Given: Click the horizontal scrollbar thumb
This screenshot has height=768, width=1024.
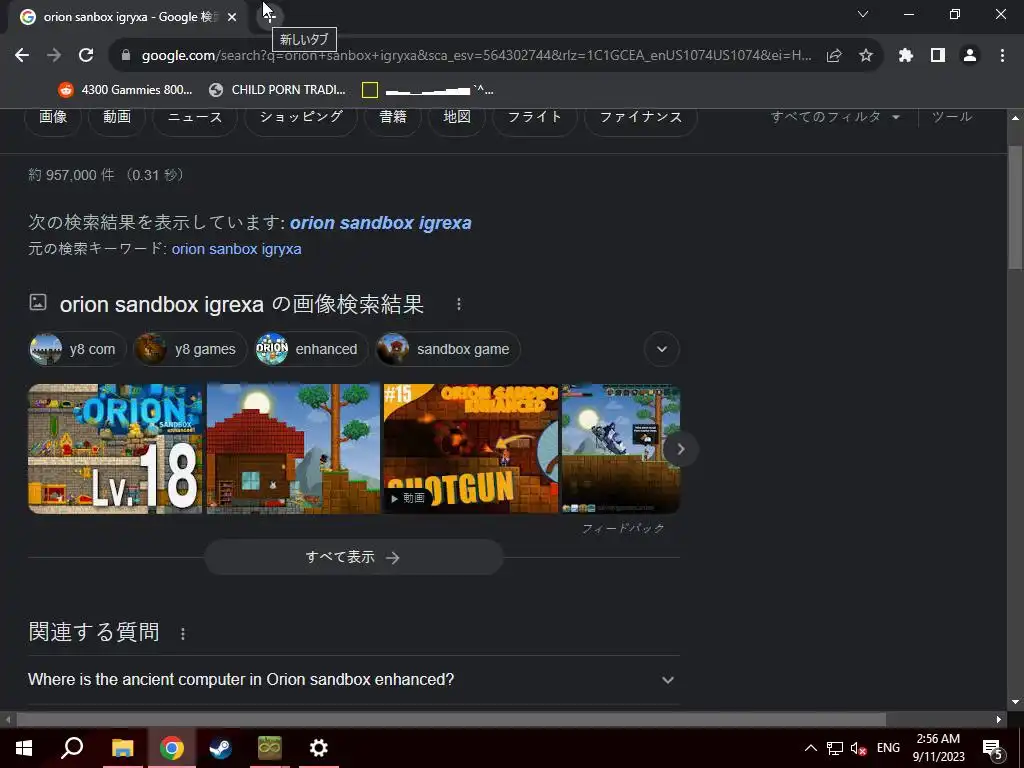Looking at the screenshot, I should (451, 720).
